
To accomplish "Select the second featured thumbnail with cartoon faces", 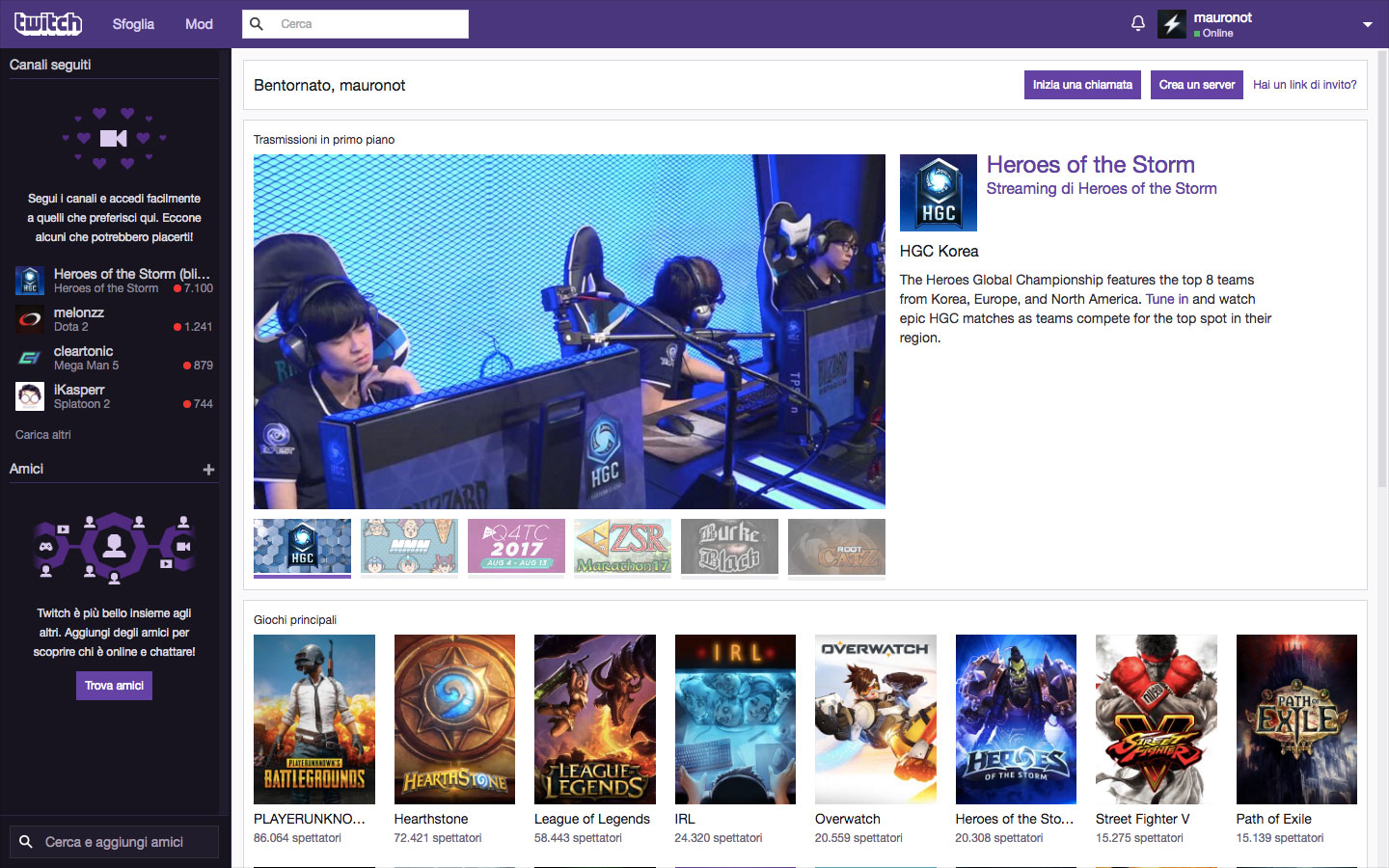I will coord(409,547).
